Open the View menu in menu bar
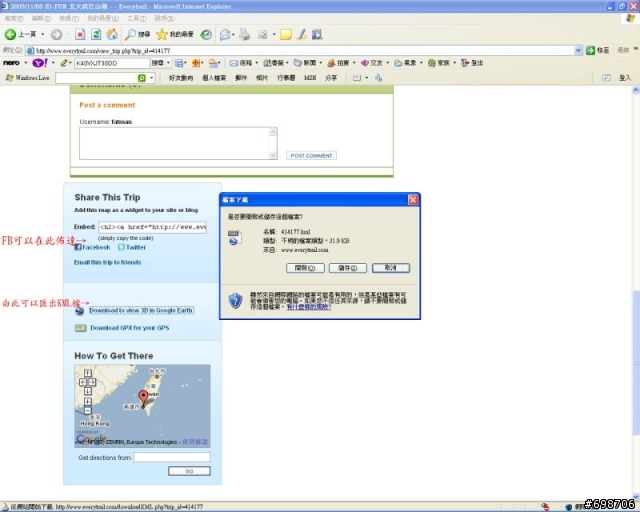This screenshot has height=512, width=640. 69,19
